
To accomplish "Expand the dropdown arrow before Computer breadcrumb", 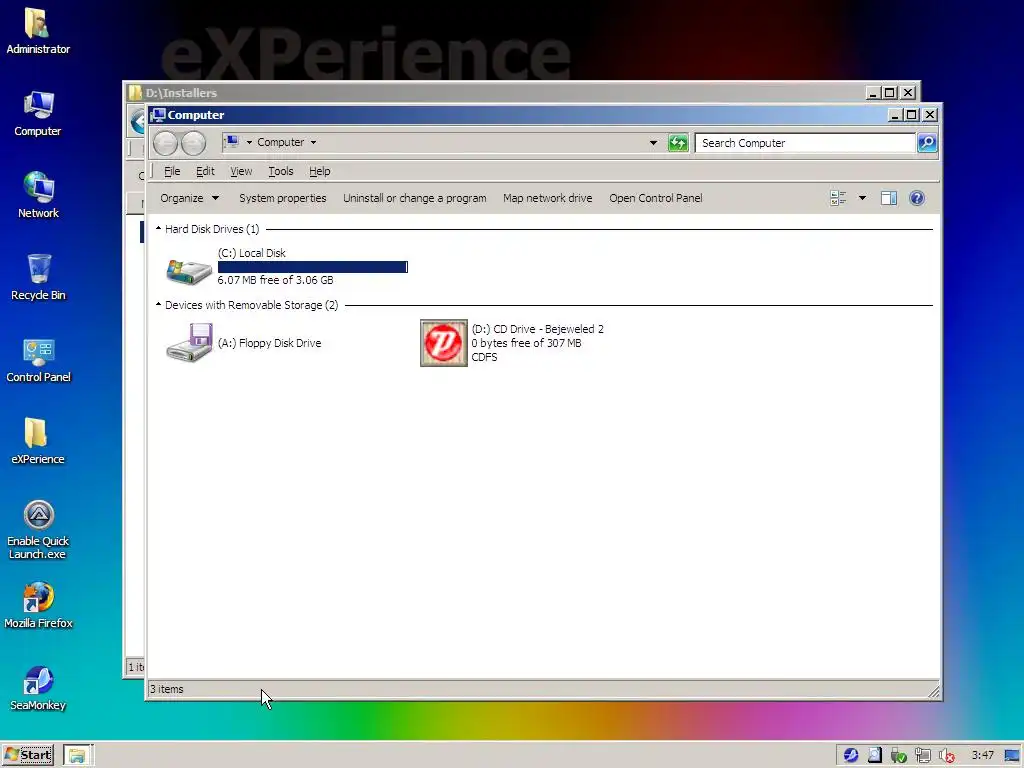I will (249, 142).
